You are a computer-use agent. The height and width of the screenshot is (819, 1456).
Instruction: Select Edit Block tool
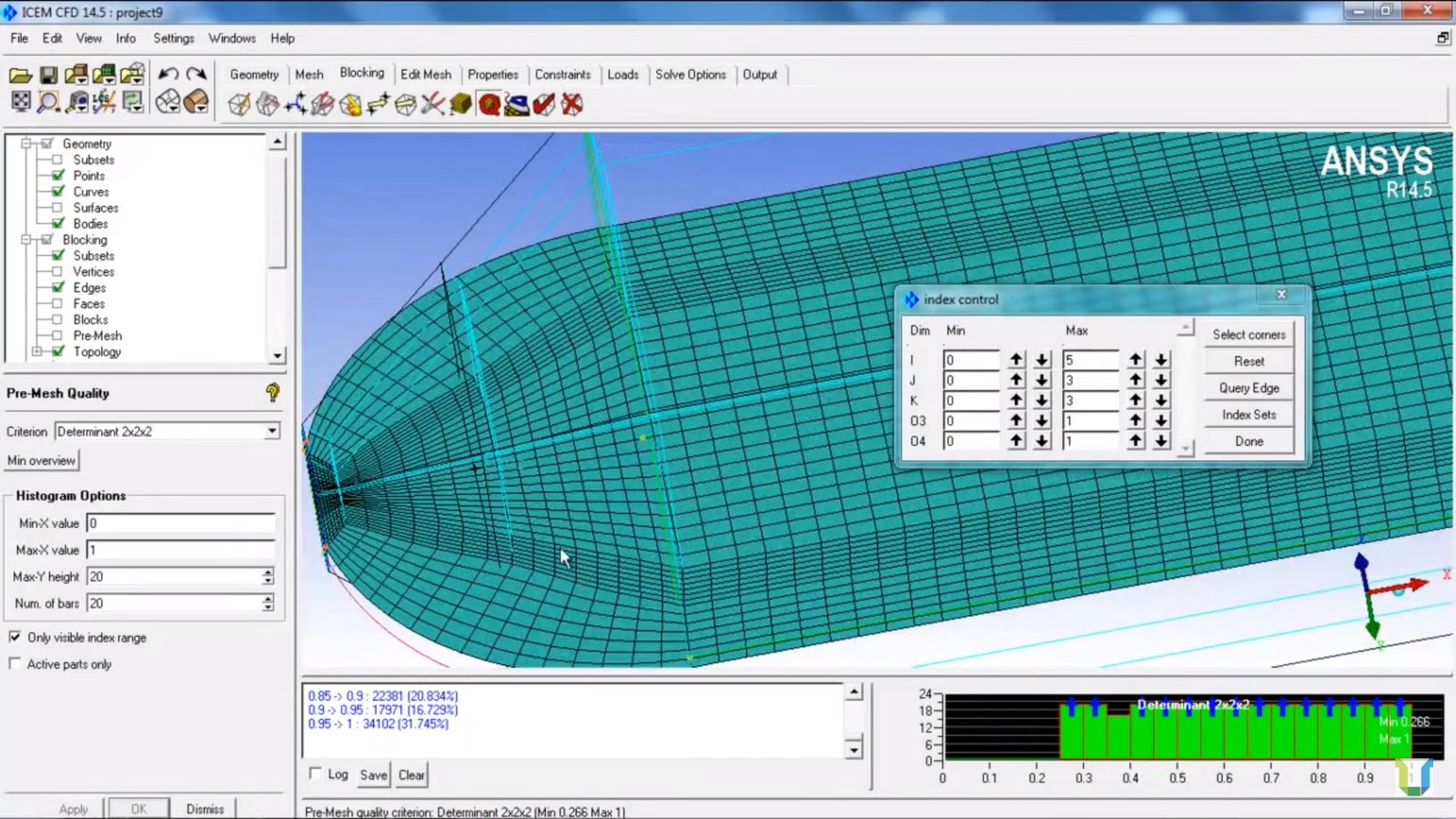[322, 105]
